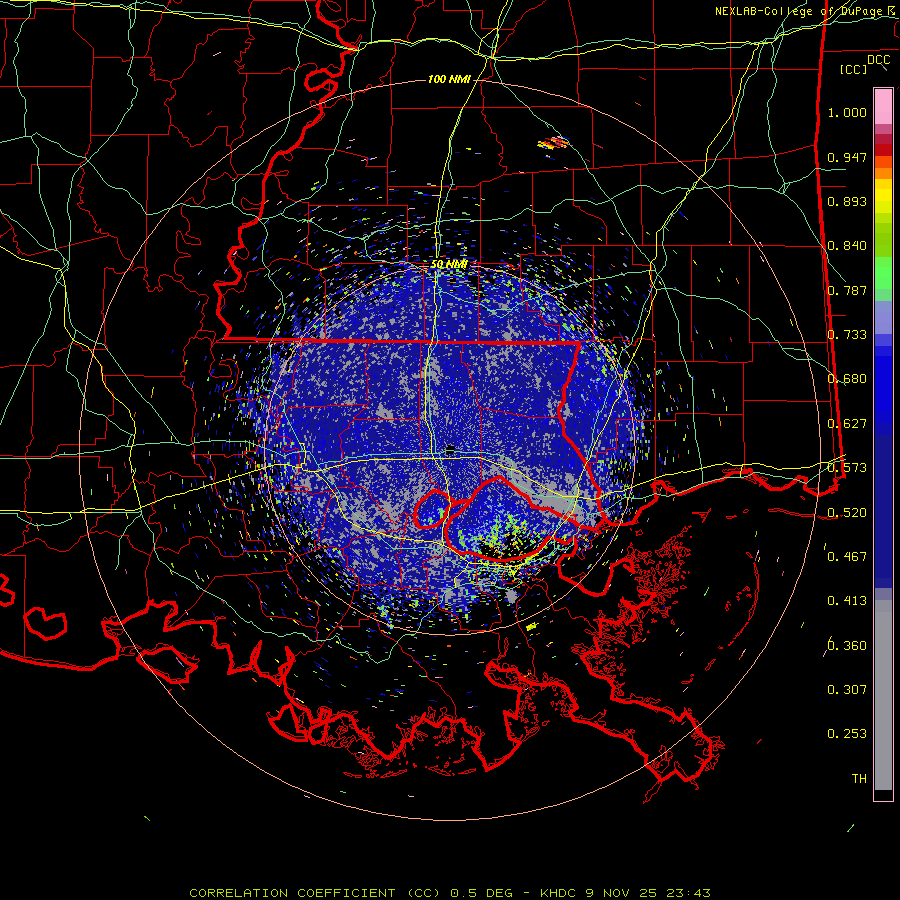Click the CORRELATION COEFFICIENT (CC) caption text
The width and height of the screenshot is (900, 900).
point(315,893)
